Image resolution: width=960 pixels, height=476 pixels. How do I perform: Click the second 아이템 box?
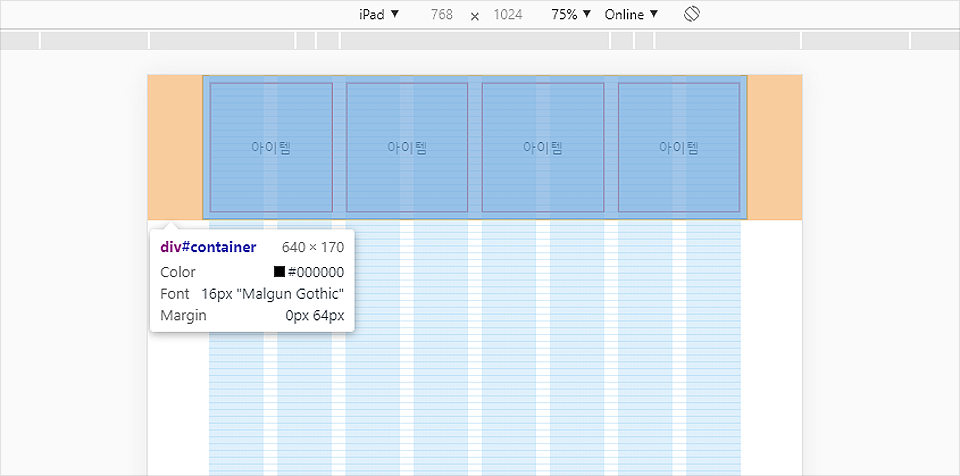407,147
